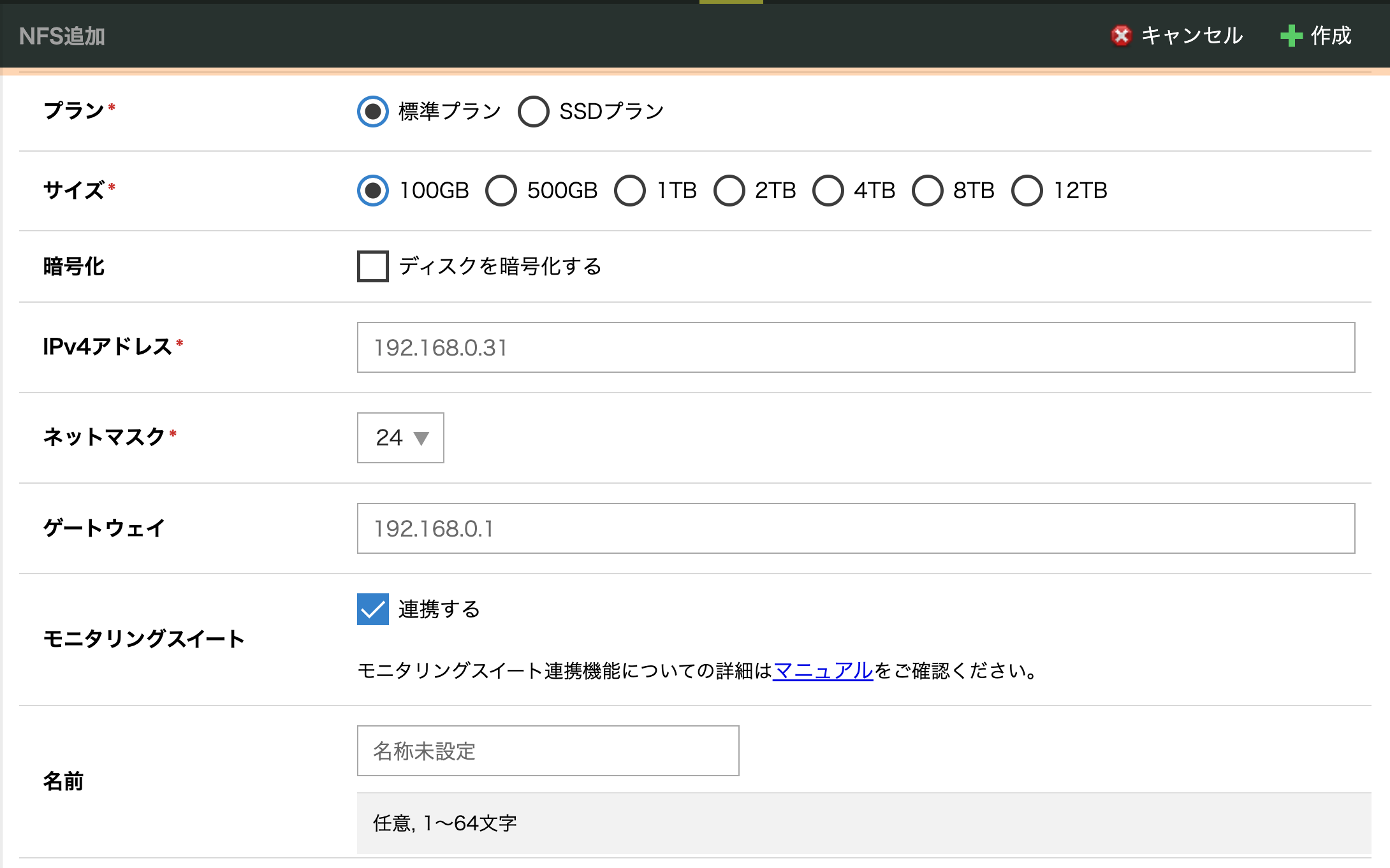
Task: Pick the 4TB size option
Action: [x=828, y=191]
